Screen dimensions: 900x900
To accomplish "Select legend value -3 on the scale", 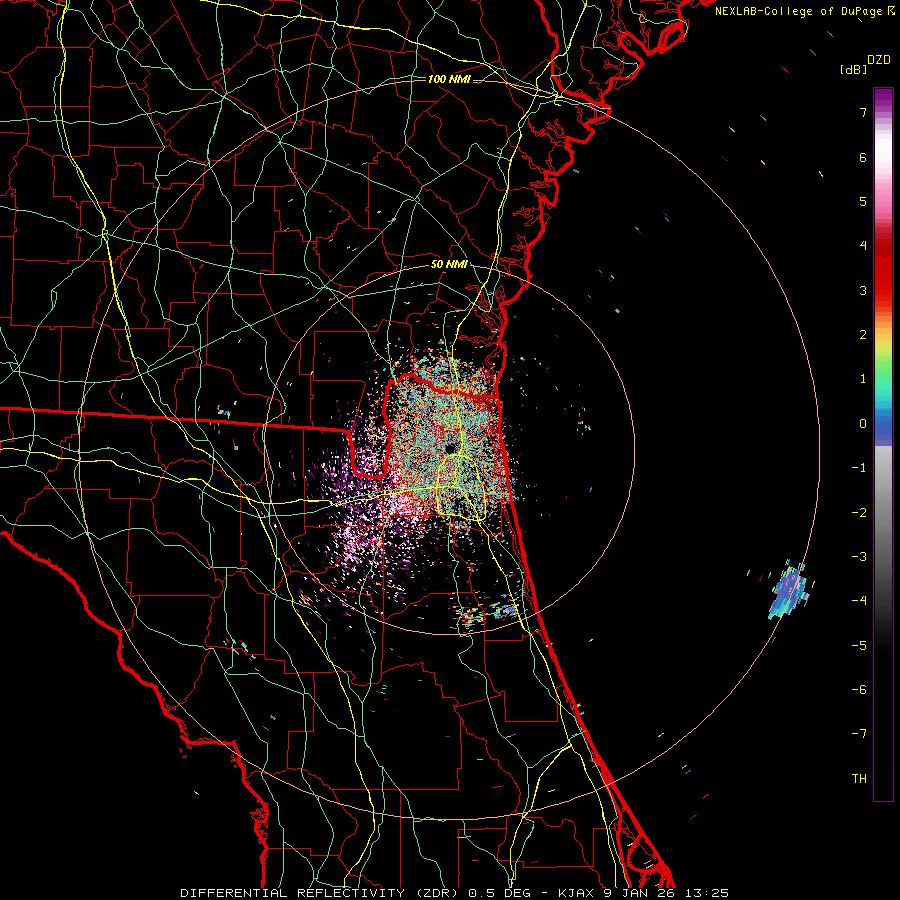I will (859, 557).
